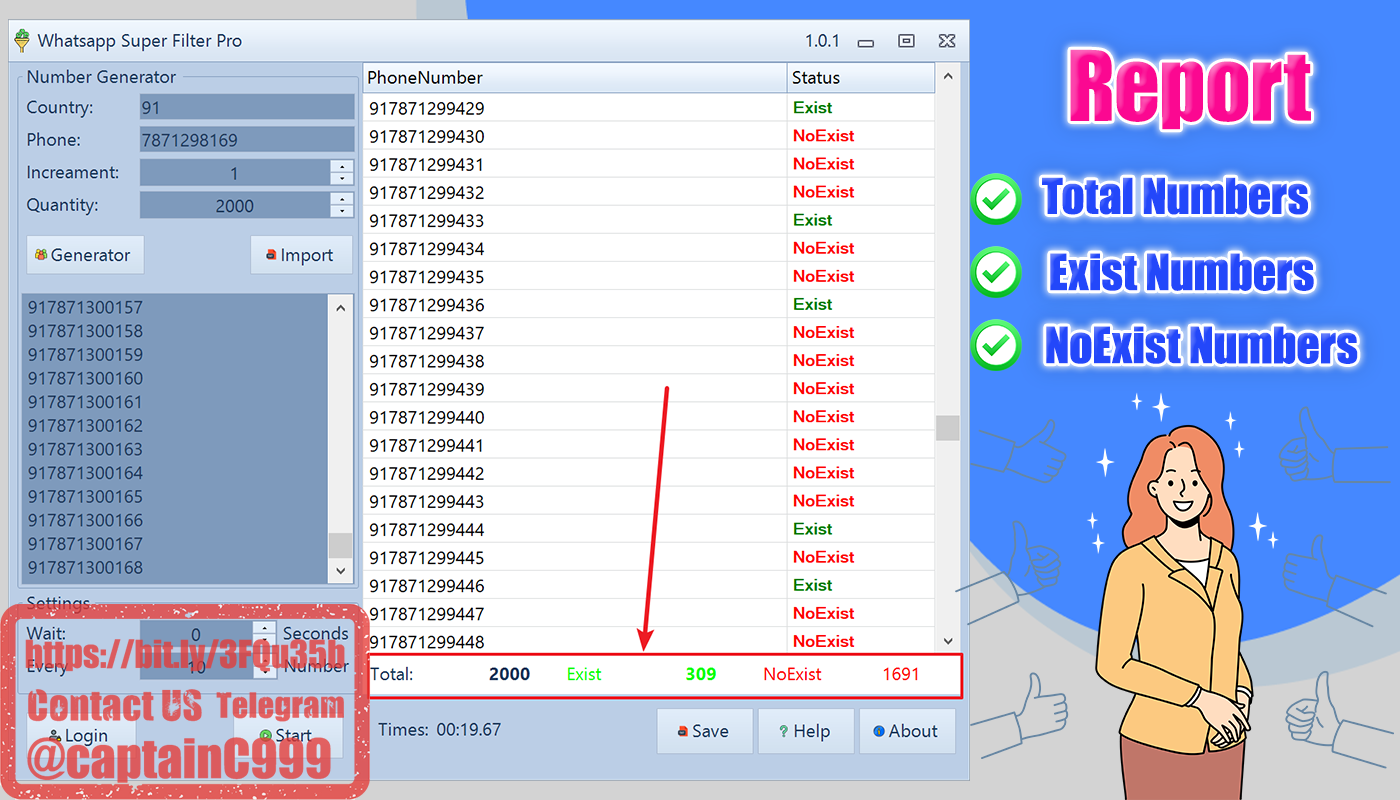The height and width of the screenshot is (800, 1400).
Task: Click the Total count value 2000
Action: pyautogui.click(x=510, y=674)
